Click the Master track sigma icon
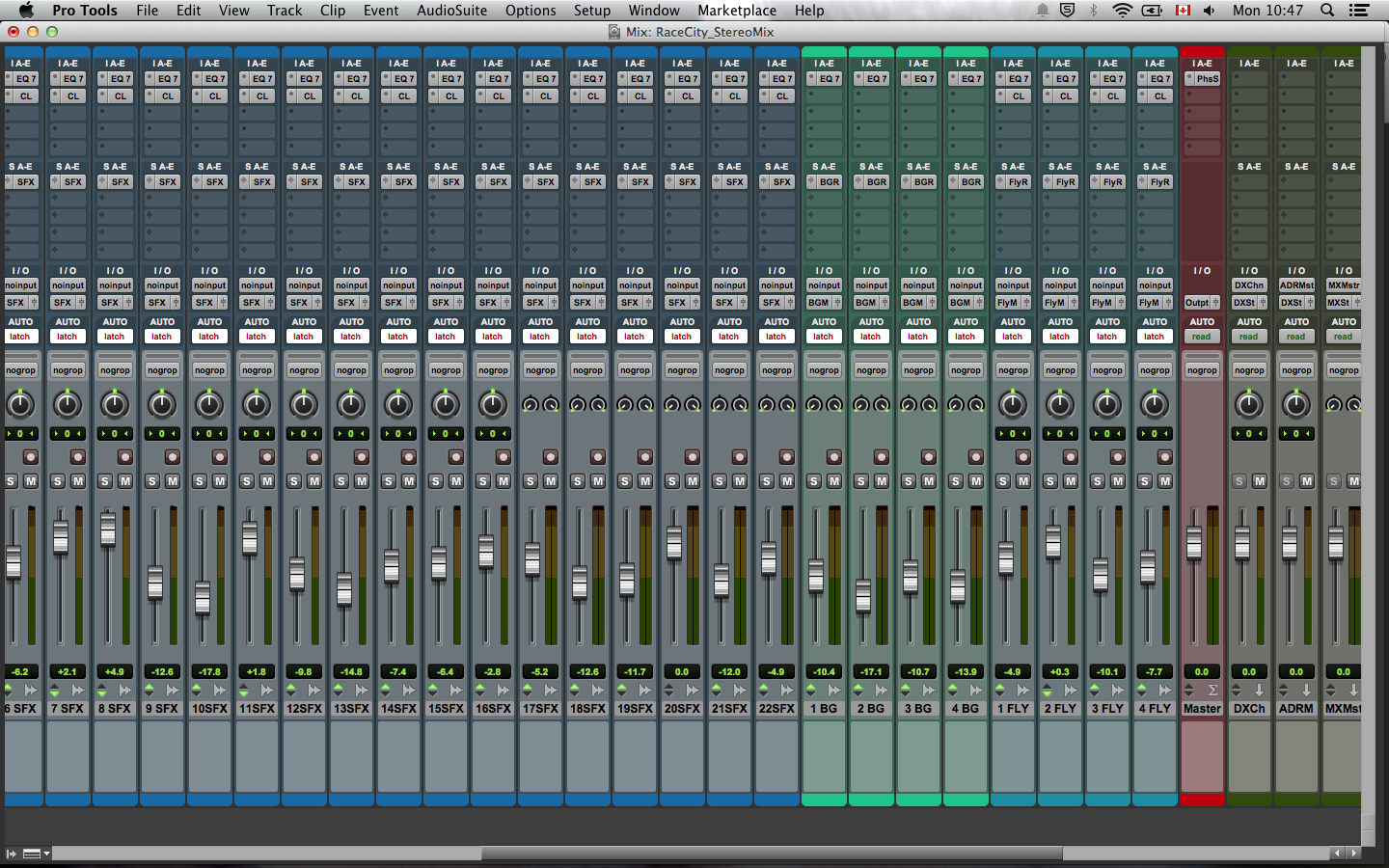 point(1212,691)
